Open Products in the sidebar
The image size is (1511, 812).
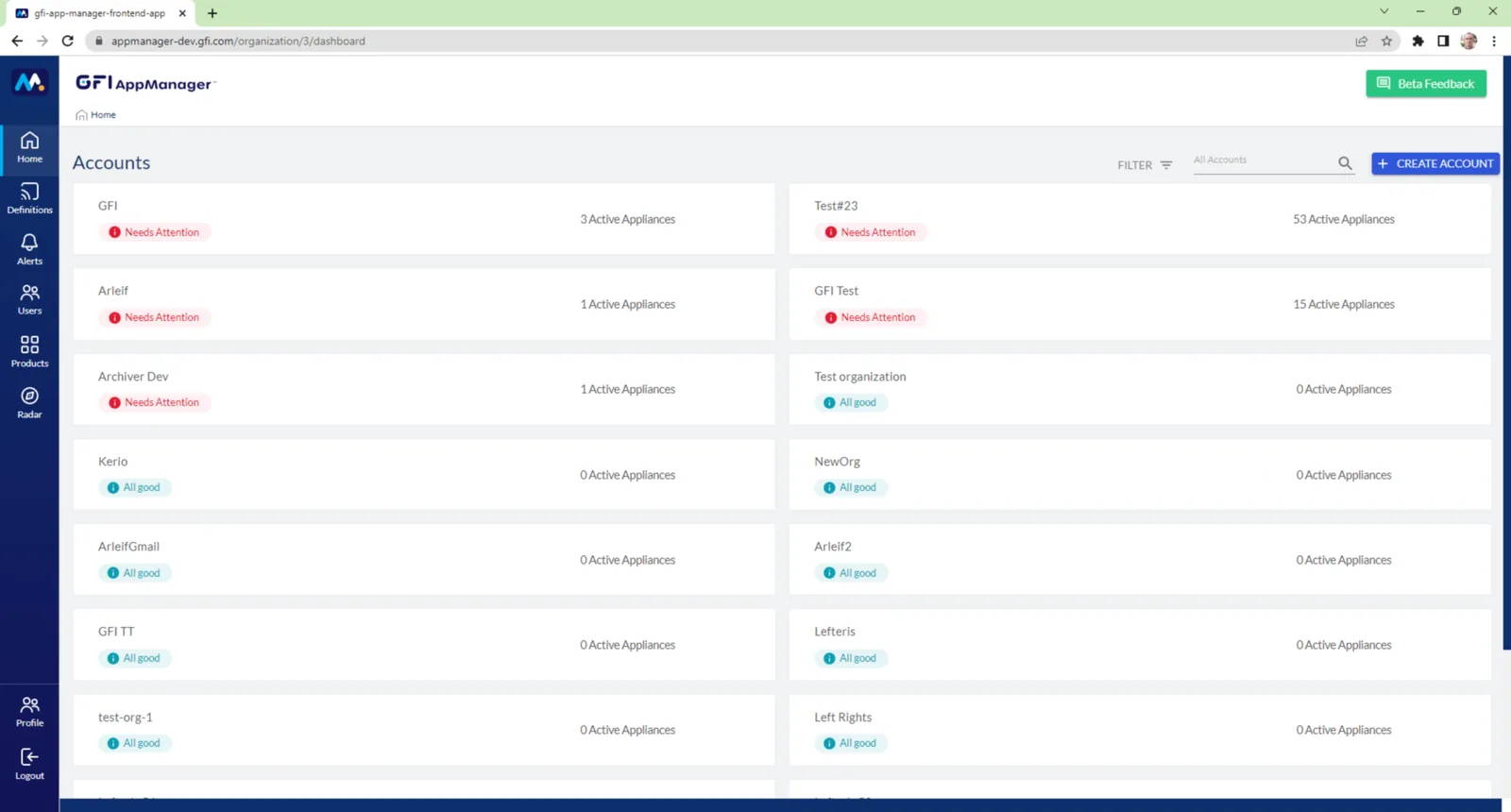click(x=29, y=351)
